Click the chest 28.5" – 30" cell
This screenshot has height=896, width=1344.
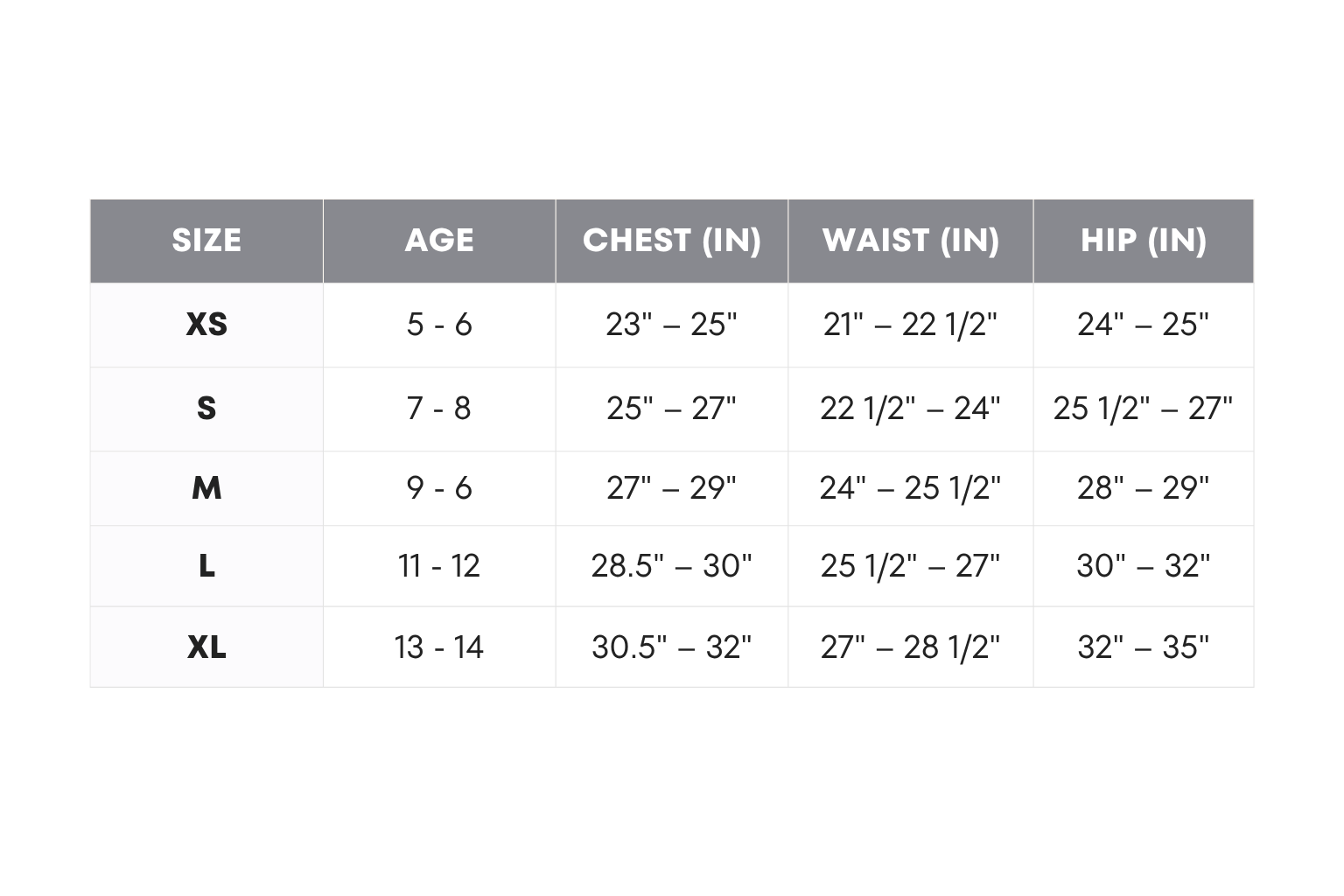coord(672,566)
